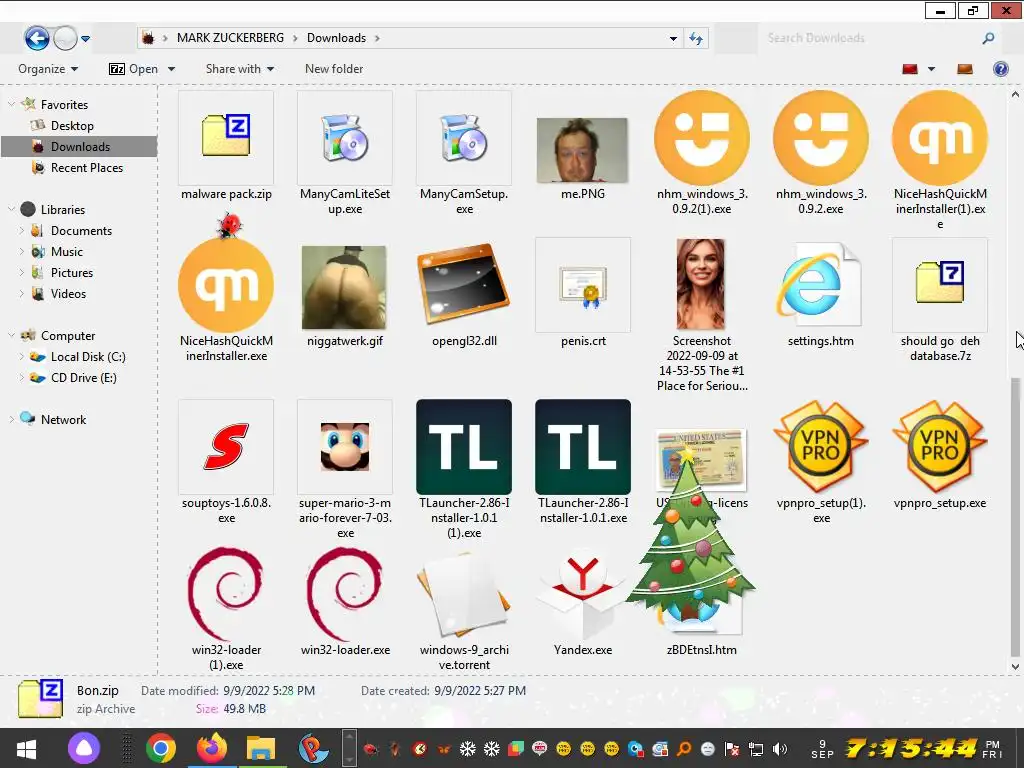Image resolution: width=1024 pixels, height=768 pixels.
Task: Select NiceHashQuickMinerInstaller(1).exe icon
Action: coord(940,138)
